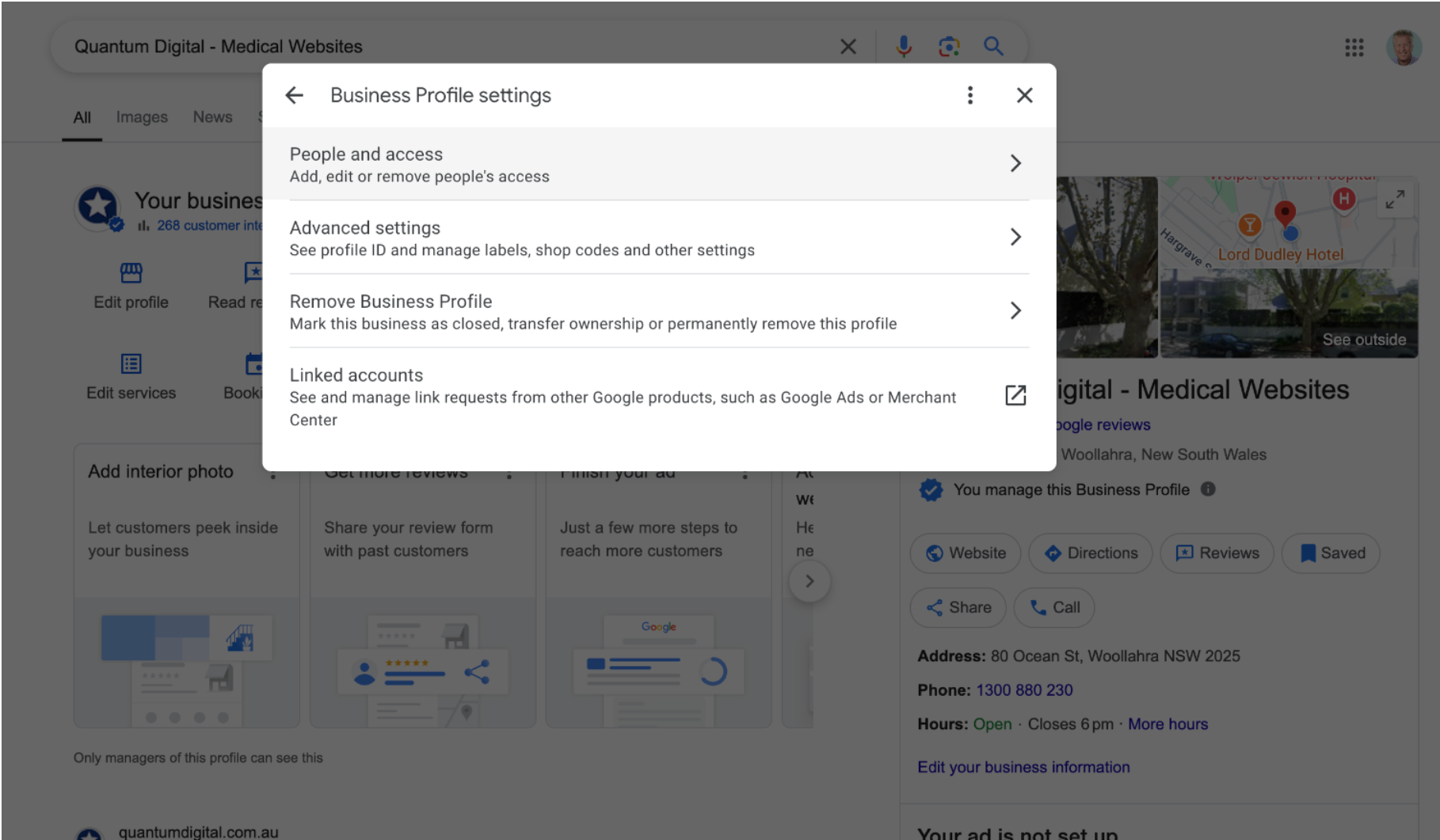Switch to the News tab
This screenshot has height=840, width=1440.
point(212,117)
